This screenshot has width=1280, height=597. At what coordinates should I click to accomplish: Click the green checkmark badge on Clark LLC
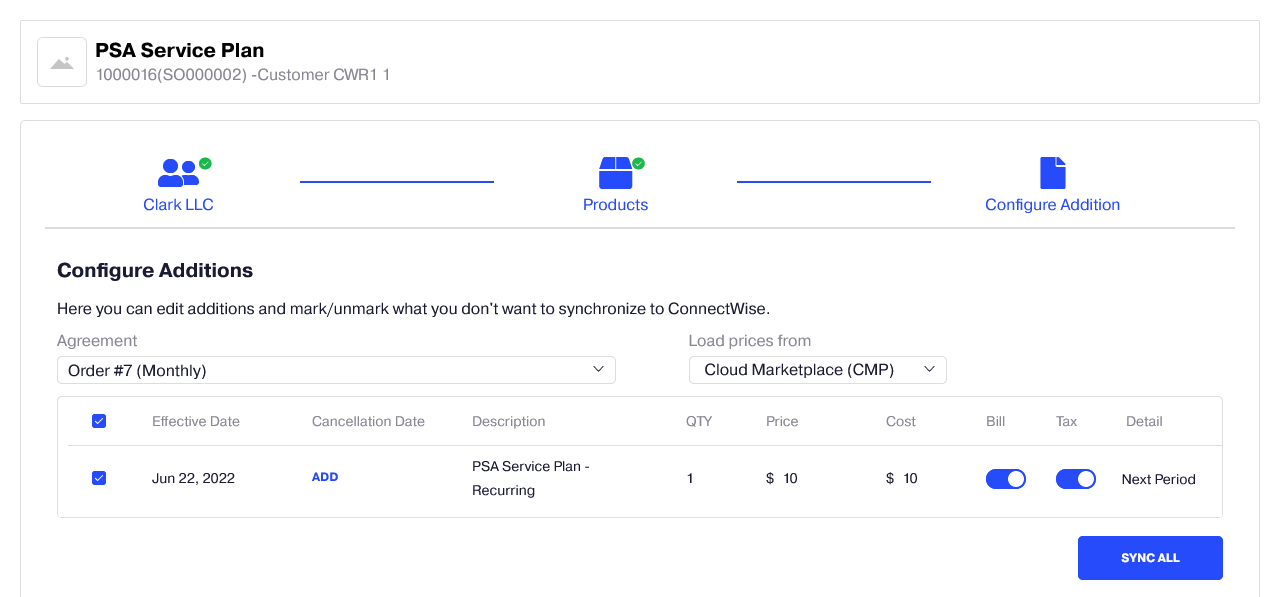205,163
